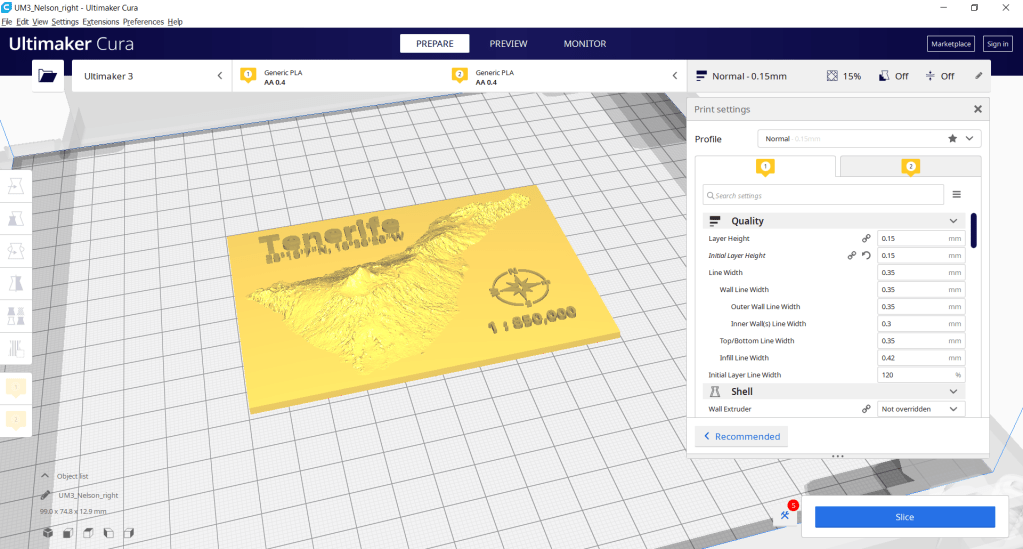Click the link icon beside Wall Extruder
Screen dimensions: 1023x549
pos(866,409)
